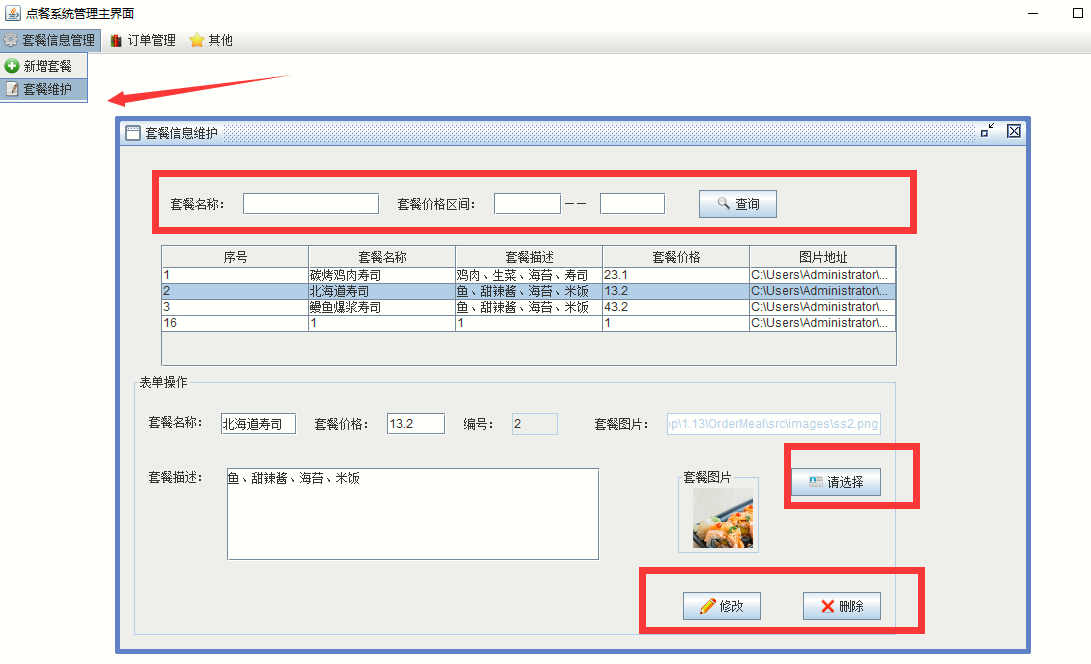Screen dimensions: 1091x664
Task: Click the 套餐价格 column header
Action: coord(676,257)
